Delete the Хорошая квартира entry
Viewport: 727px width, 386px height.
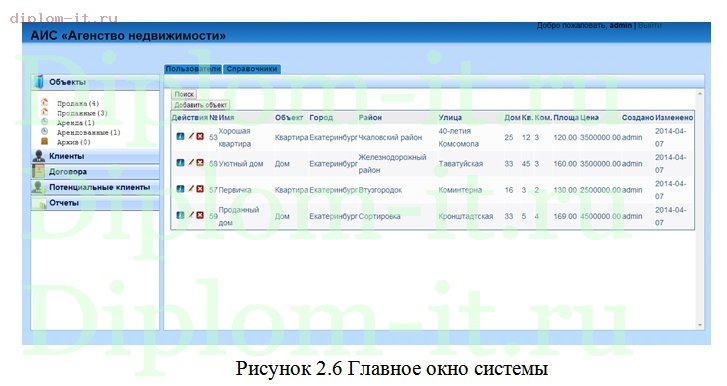point(200,137)
